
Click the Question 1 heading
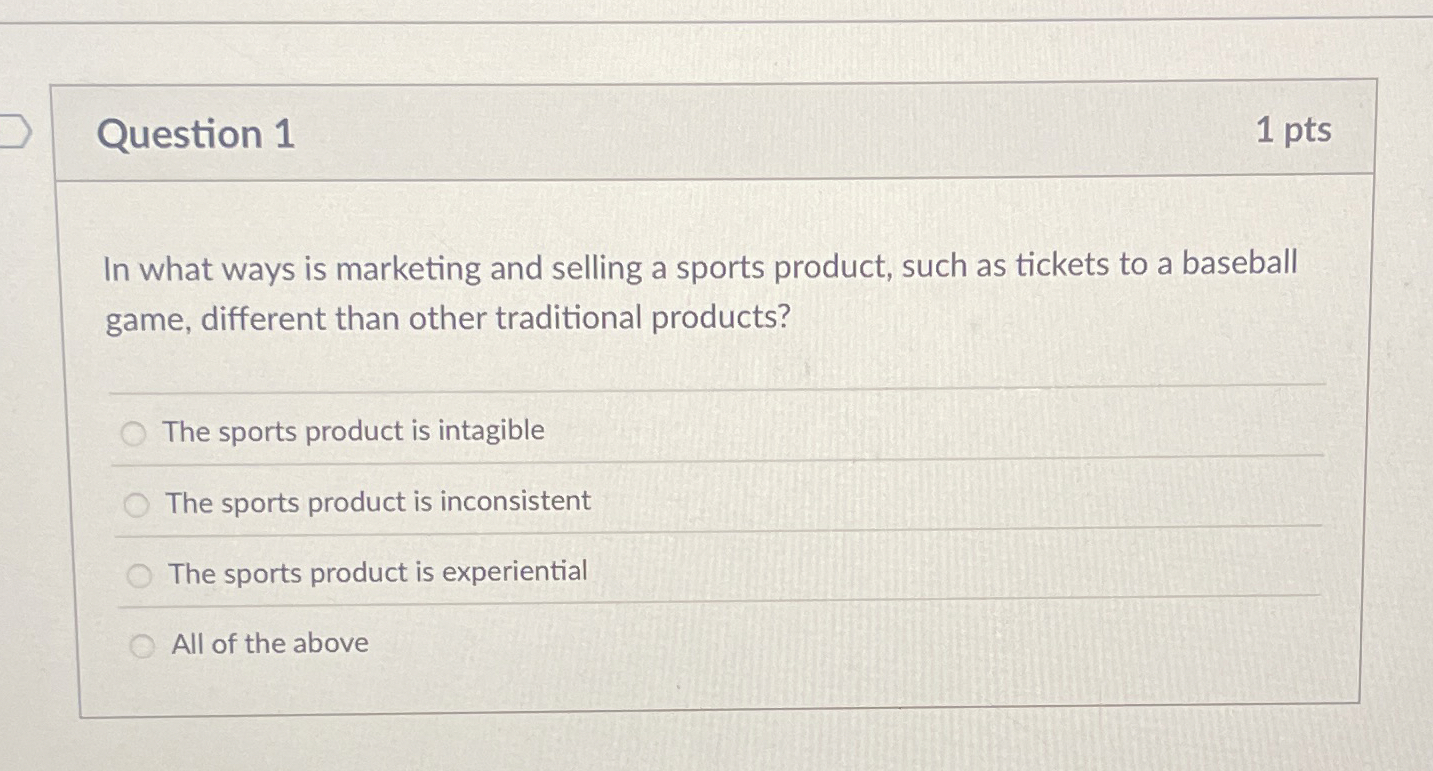click(x=196, y=134)
